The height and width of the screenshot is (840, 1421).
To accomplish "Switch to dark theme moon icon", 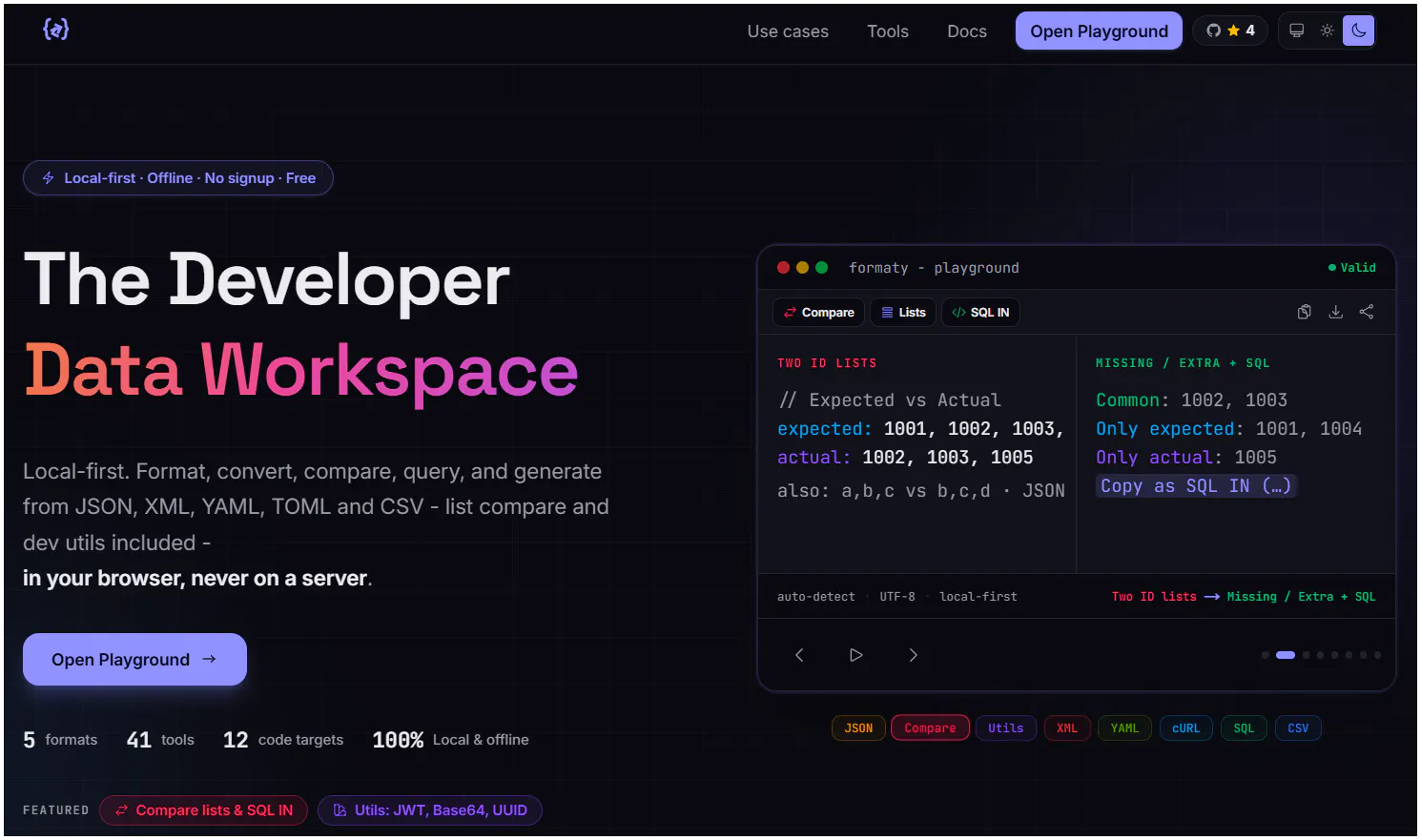I will 1359,31.
